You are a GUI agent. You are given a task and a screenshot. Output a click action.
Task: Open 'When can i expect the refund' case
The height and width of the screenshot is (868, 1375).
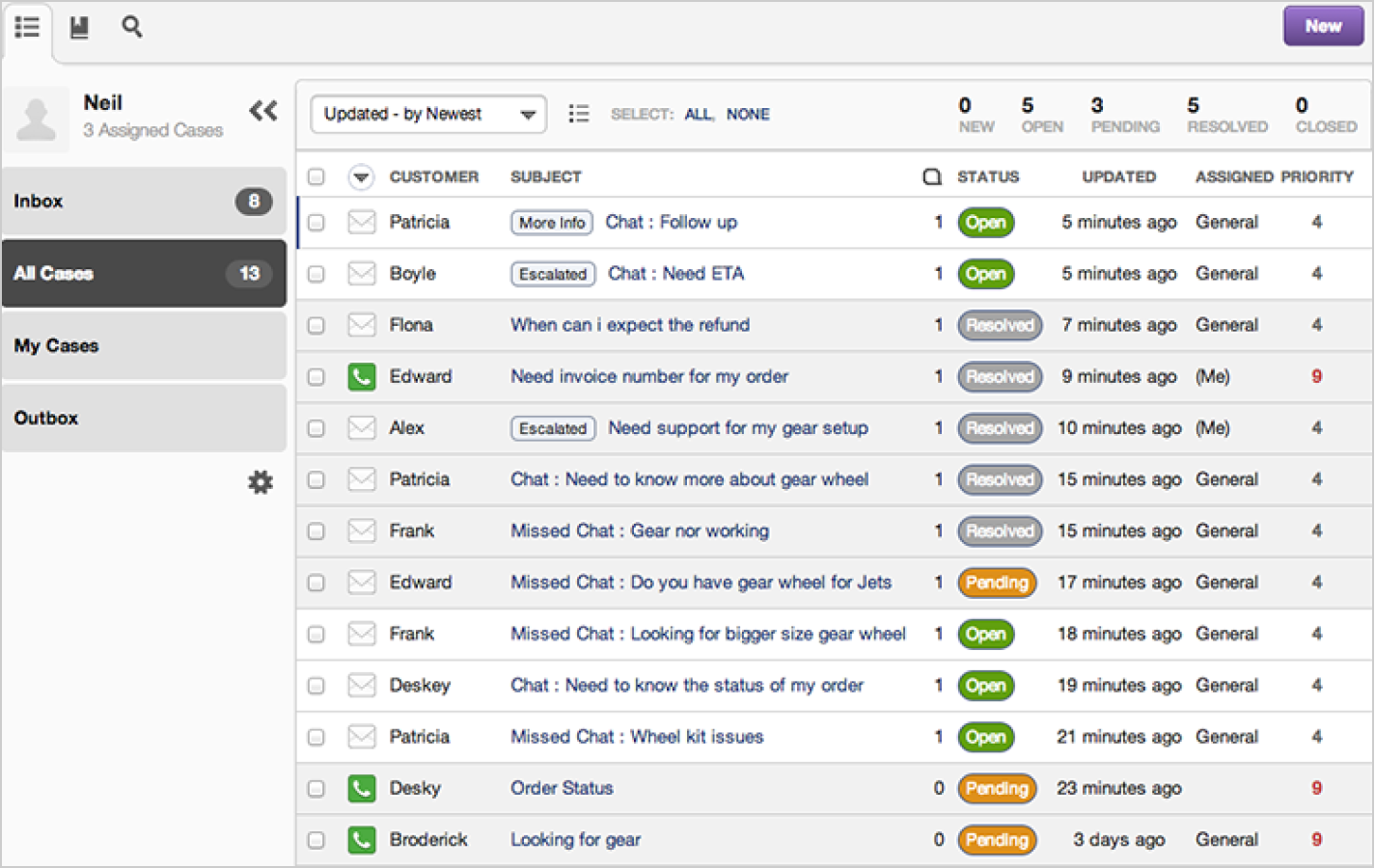point(630,325)
